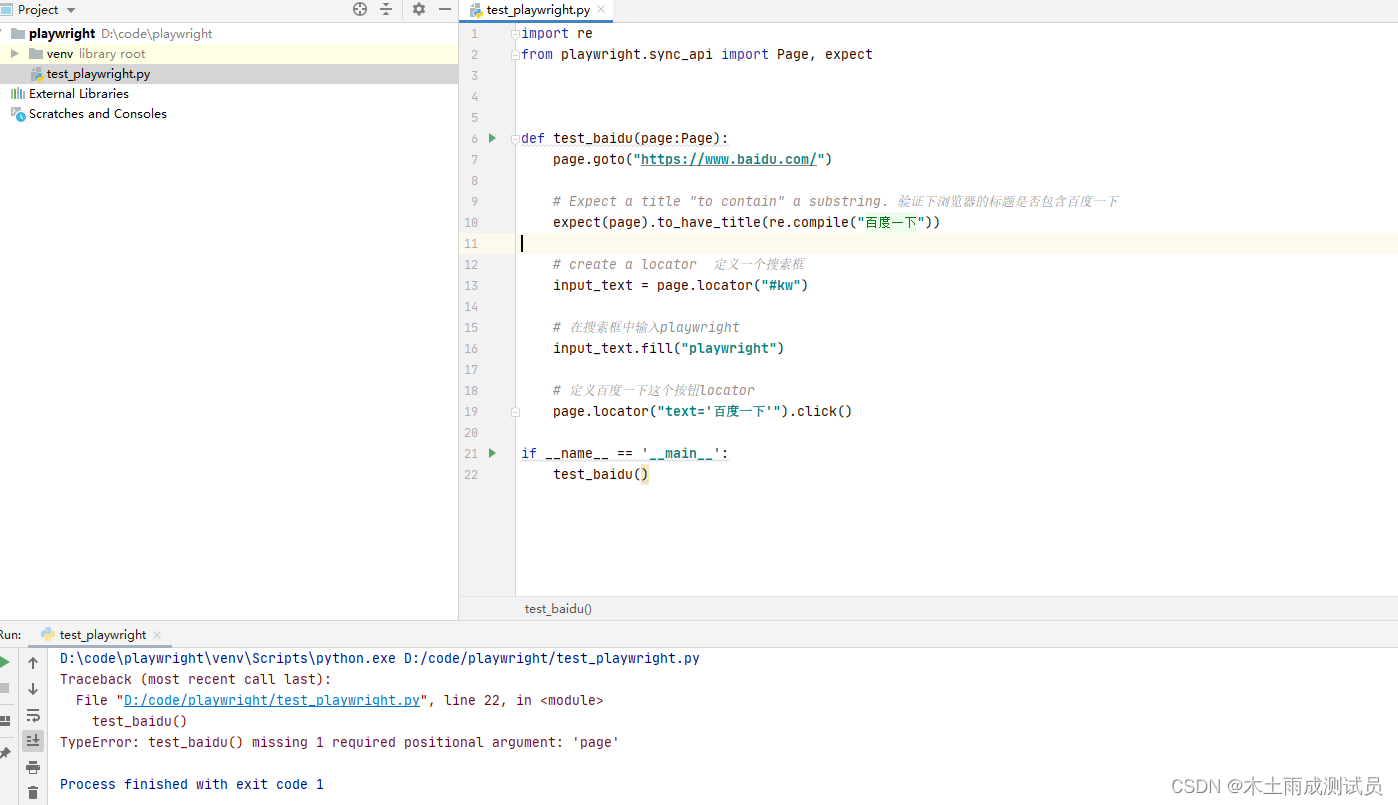Viewport: 1398px width, 805px height.
Task: Click 'Traceback (most recent call last):' line
Action: [196, 679]
